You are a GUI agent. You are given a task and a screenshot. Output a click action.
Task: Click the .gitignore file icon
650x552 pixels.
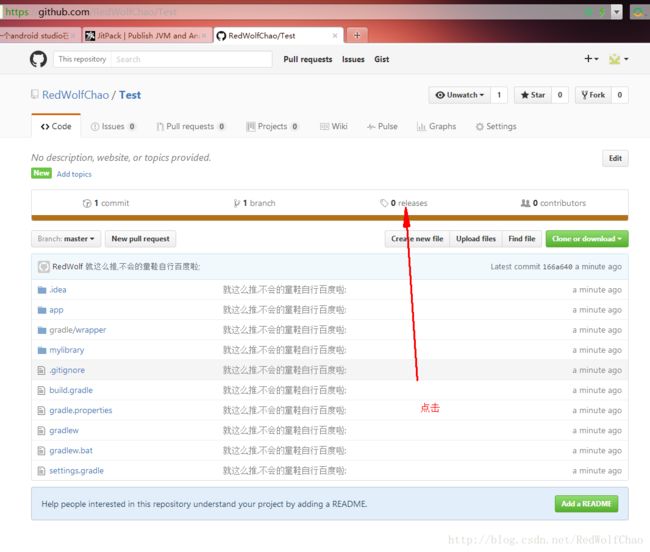pos(41,370)
